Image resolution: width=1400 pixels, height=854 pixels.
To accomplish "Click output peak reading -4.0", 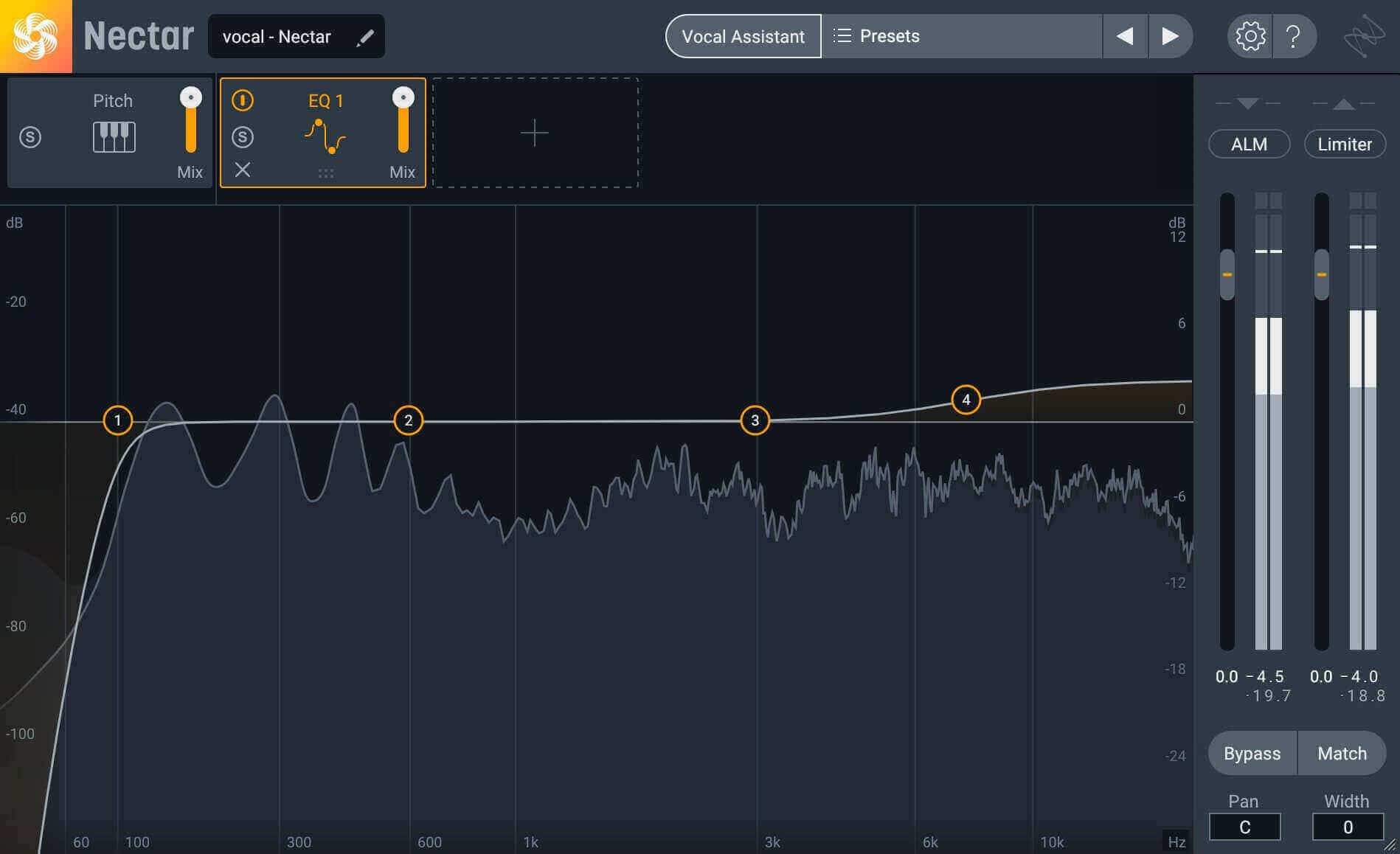I will pos(1360,676).
